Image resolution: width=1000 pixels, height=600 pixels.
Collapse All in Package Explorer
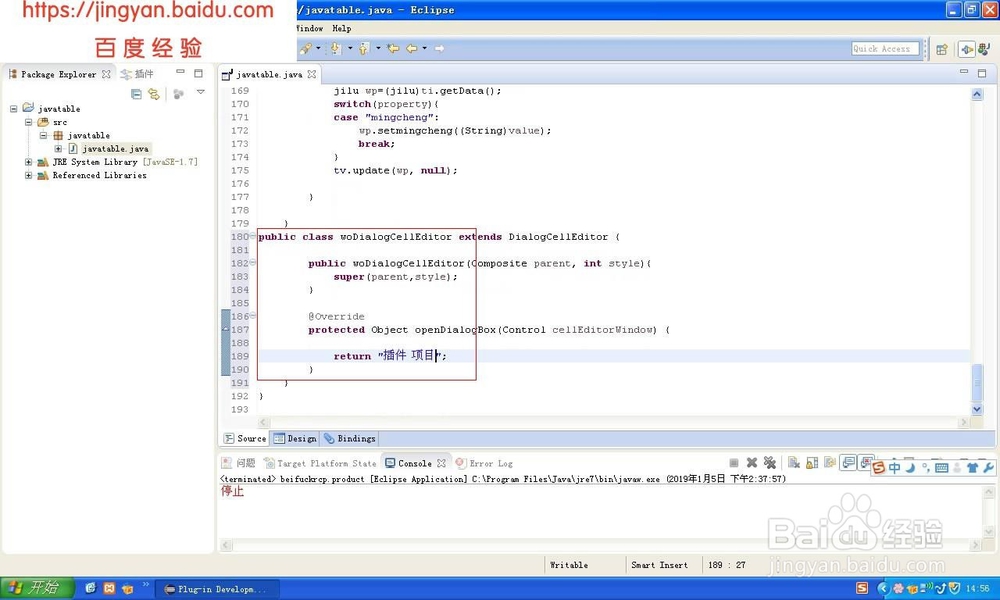[136, 94]
